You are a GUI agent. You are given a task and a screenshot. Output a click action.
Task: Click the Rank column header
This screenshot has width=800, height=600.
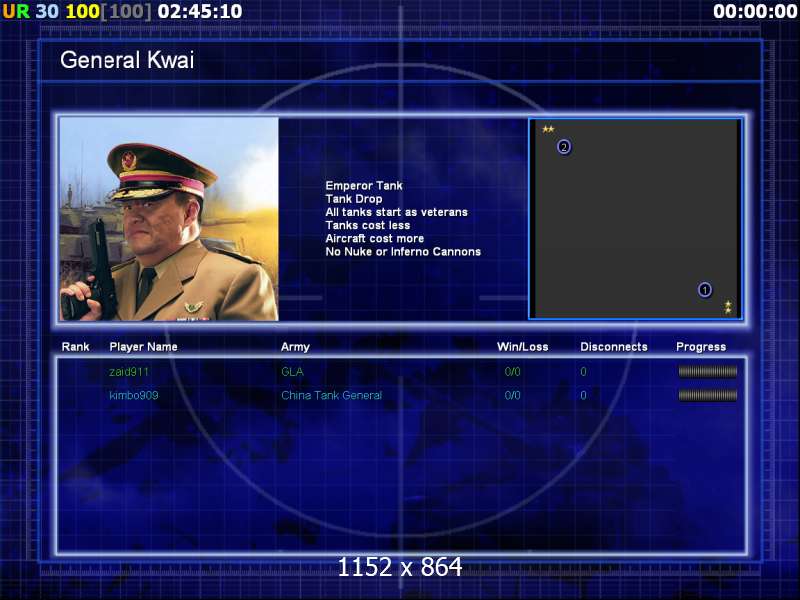(76, 347)
